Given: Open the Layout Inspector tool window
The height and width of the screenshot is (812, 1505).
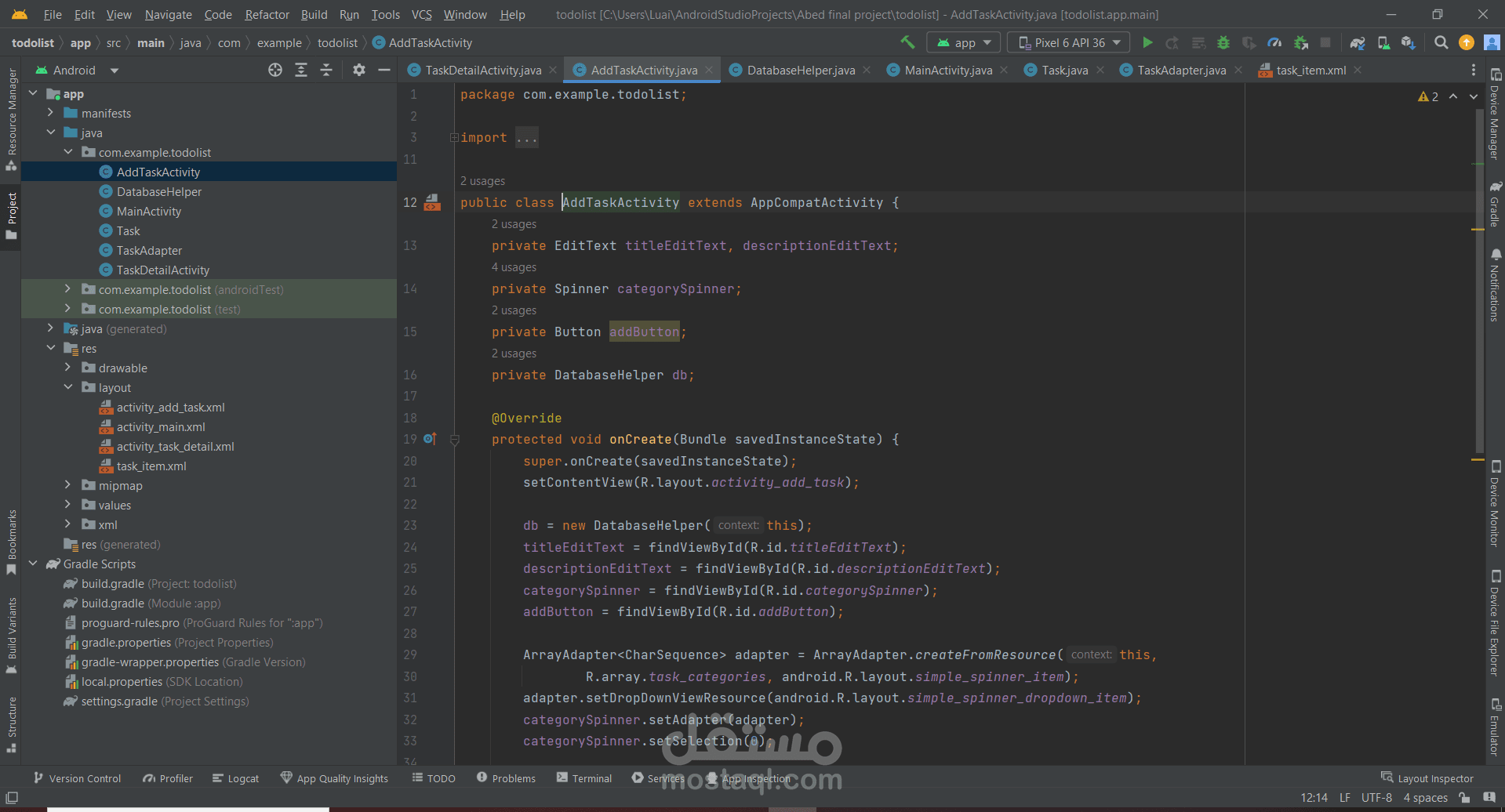Looking at the screenshot, I should (x=1427, y=778).
